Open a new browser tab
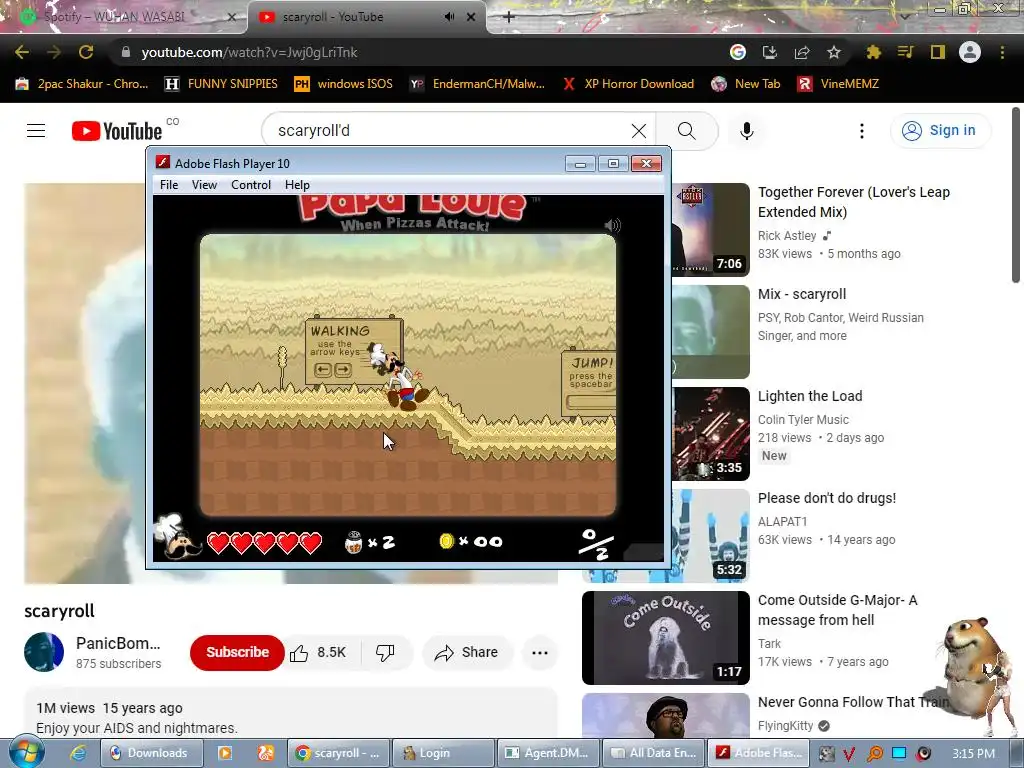Image resolution: width=1024 pixels, height=768 pixels. tap(509, 17)
